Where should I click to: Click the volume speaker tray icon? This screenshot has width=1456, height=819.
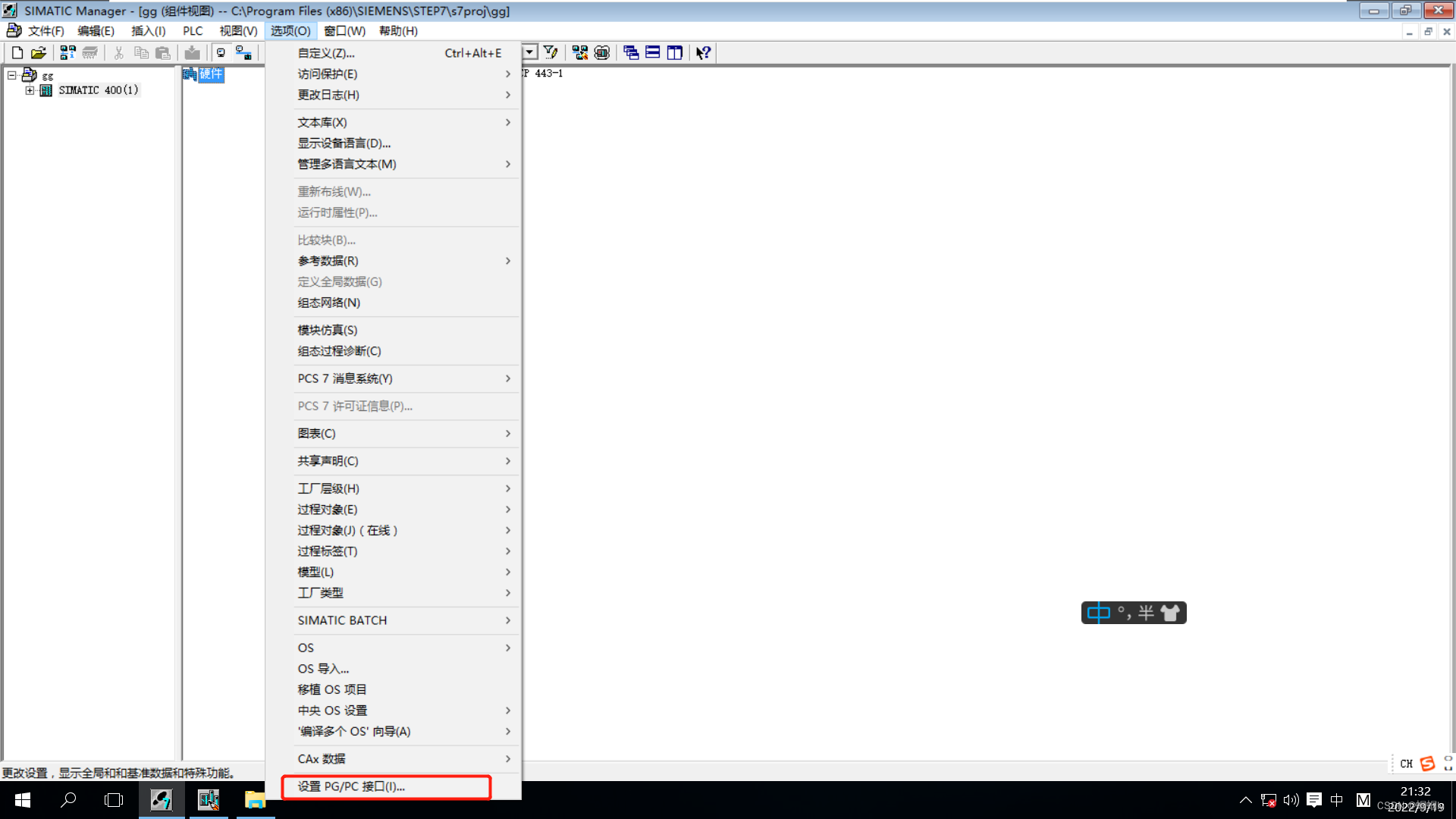tap(1291, 800)
